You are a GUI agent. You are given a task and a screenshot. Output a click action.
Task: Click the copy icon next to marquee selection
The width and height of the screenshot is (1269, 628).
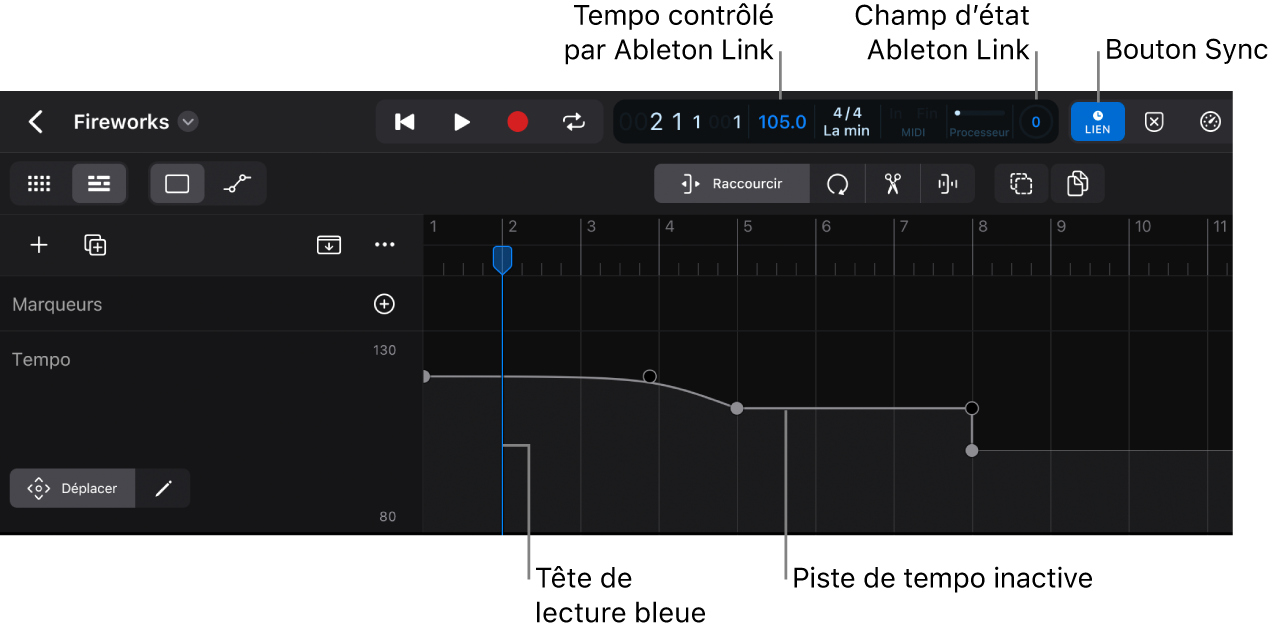click(x=1078, y=183)
